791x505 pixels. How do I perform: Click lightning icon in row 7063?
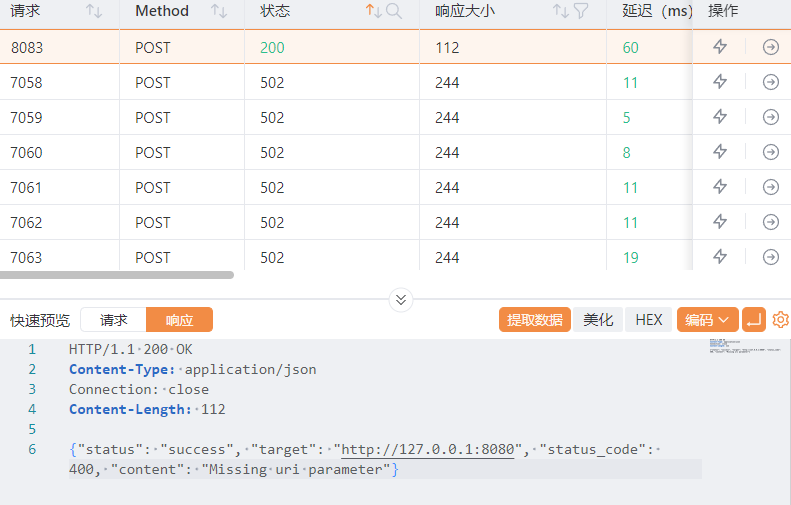coord(720,257)
